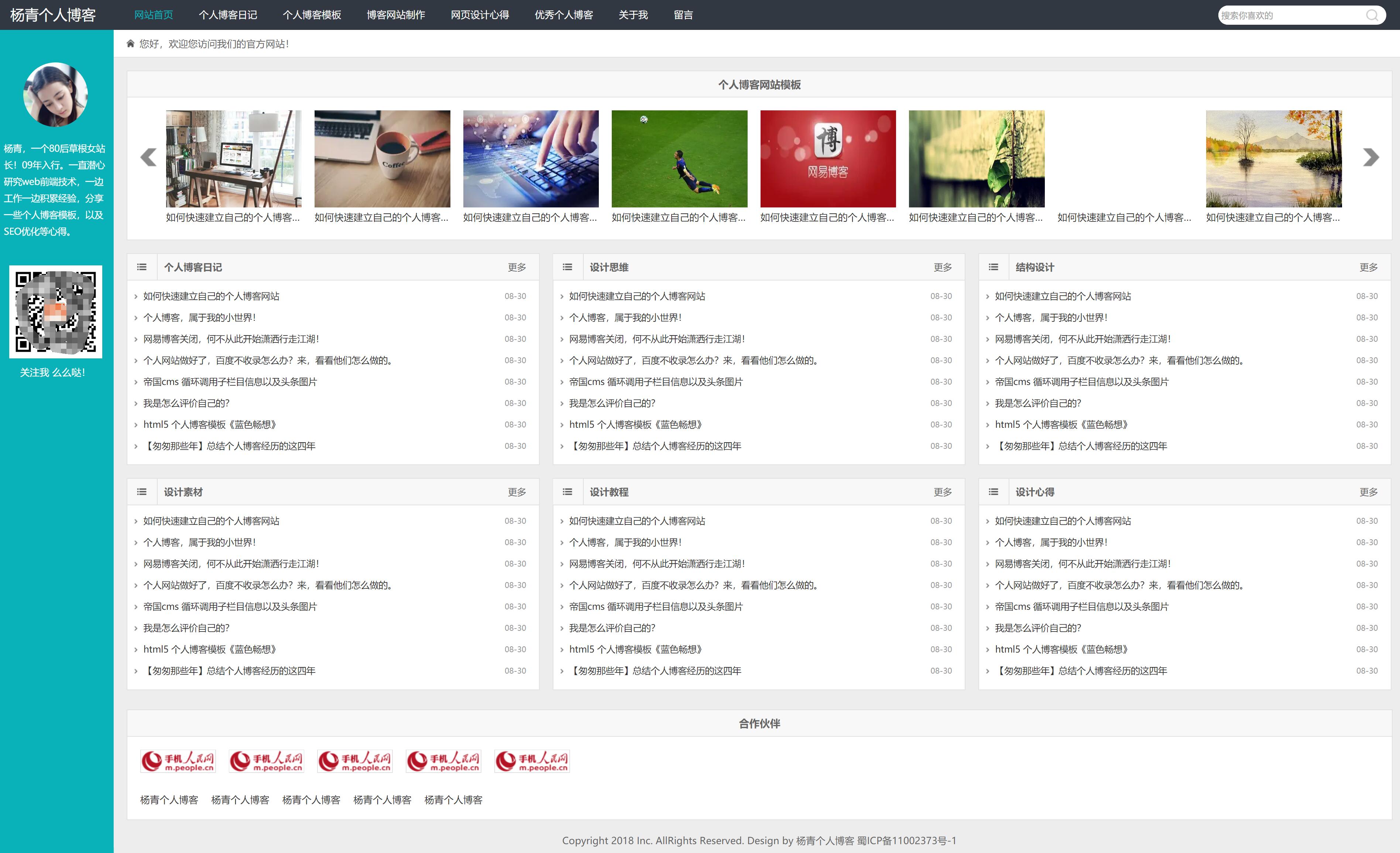1400x853 pixels.
Task: Go to 关于我 navigation item
Action: (x=633, y=15)
